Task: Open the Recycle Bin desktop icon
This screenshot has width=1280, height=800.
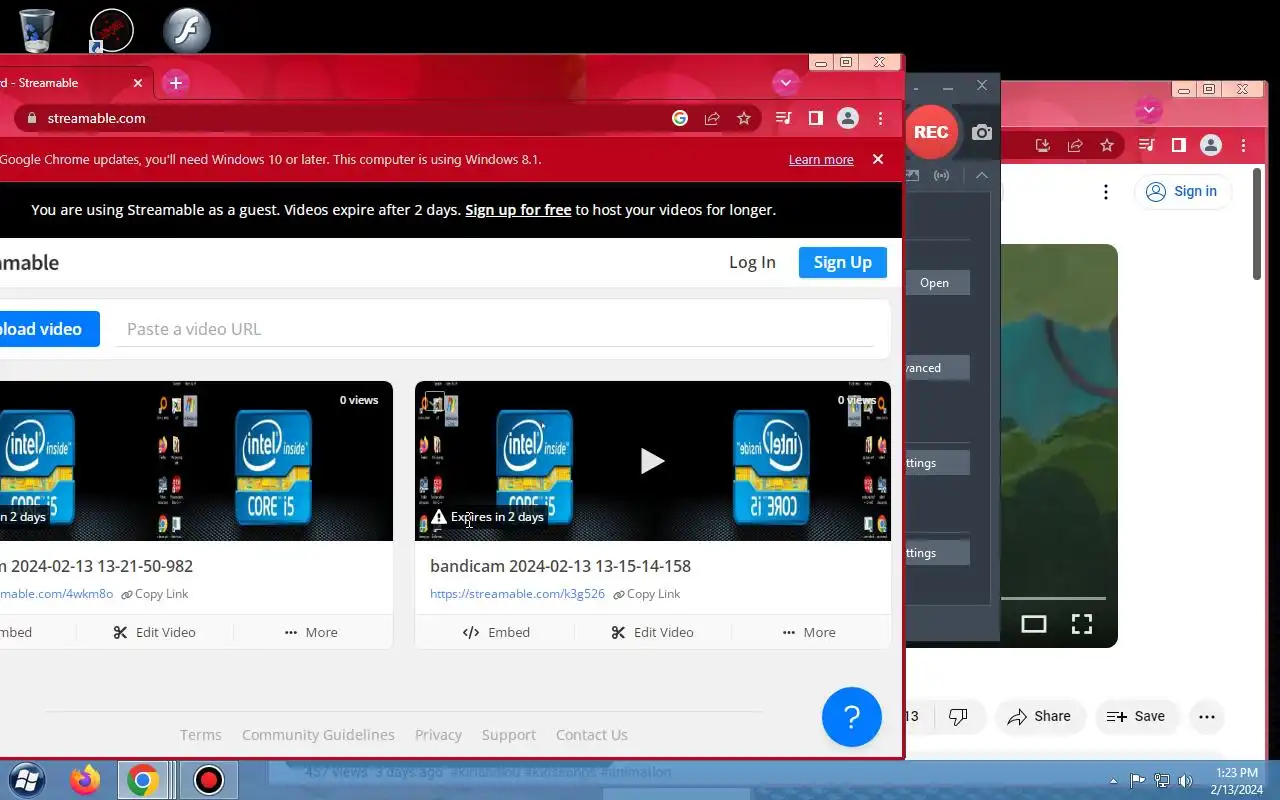Action: 37,30
